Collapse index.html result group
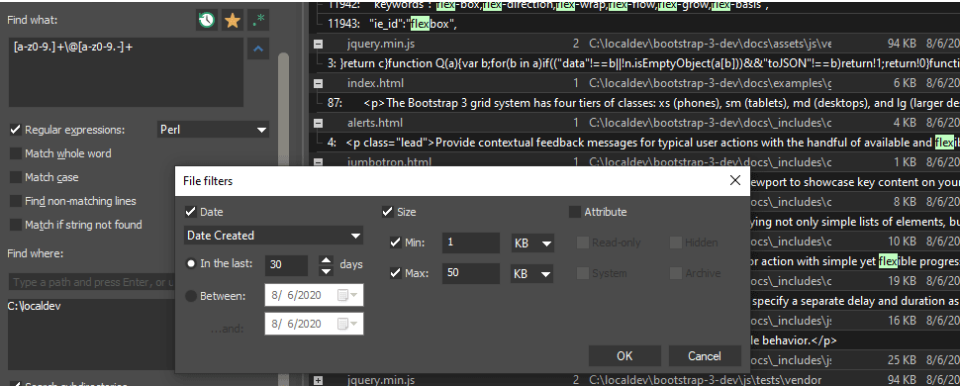 point(318,83)
